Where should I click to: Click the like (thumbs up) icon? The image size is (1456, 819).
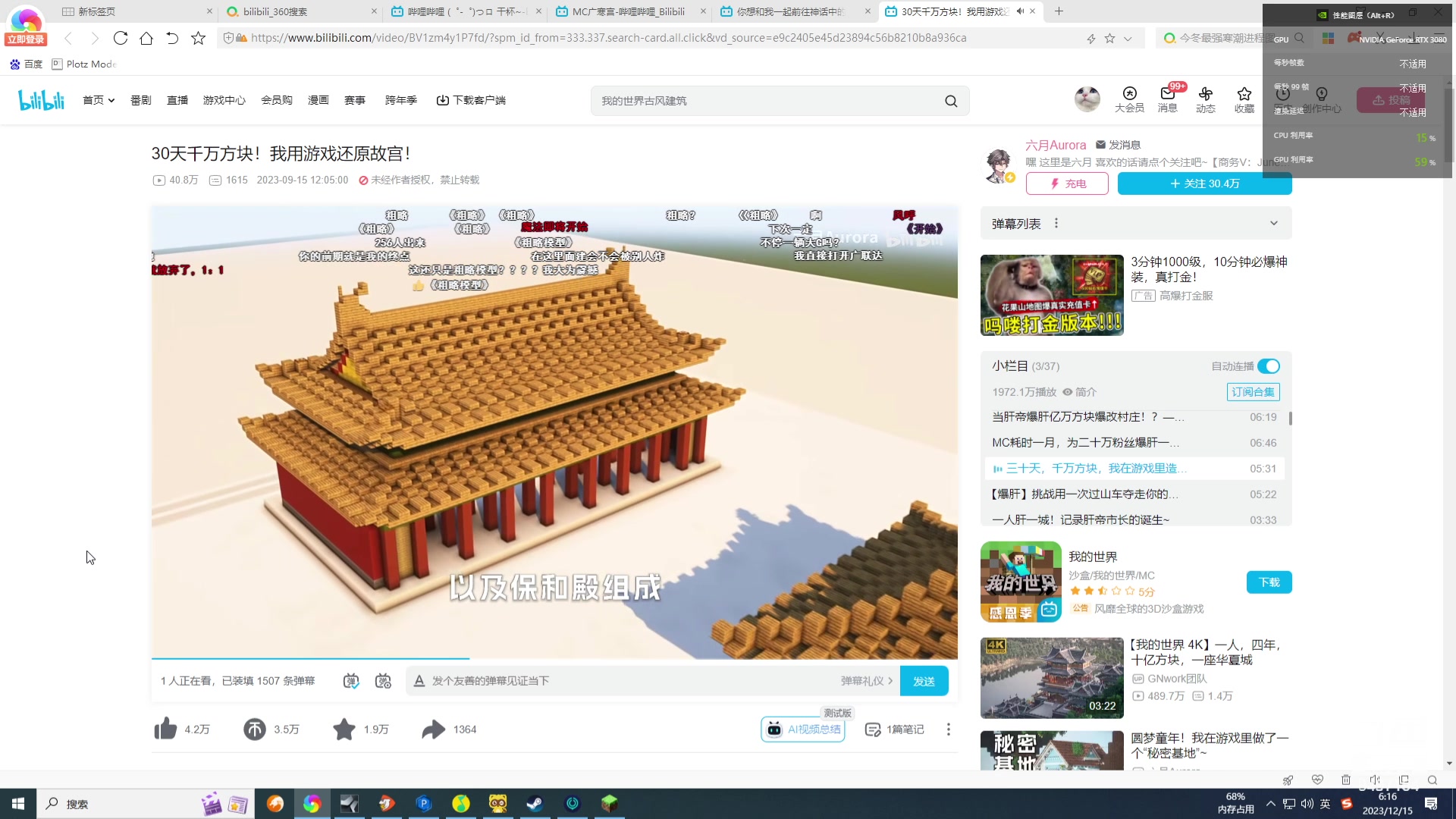click(165, 729)
